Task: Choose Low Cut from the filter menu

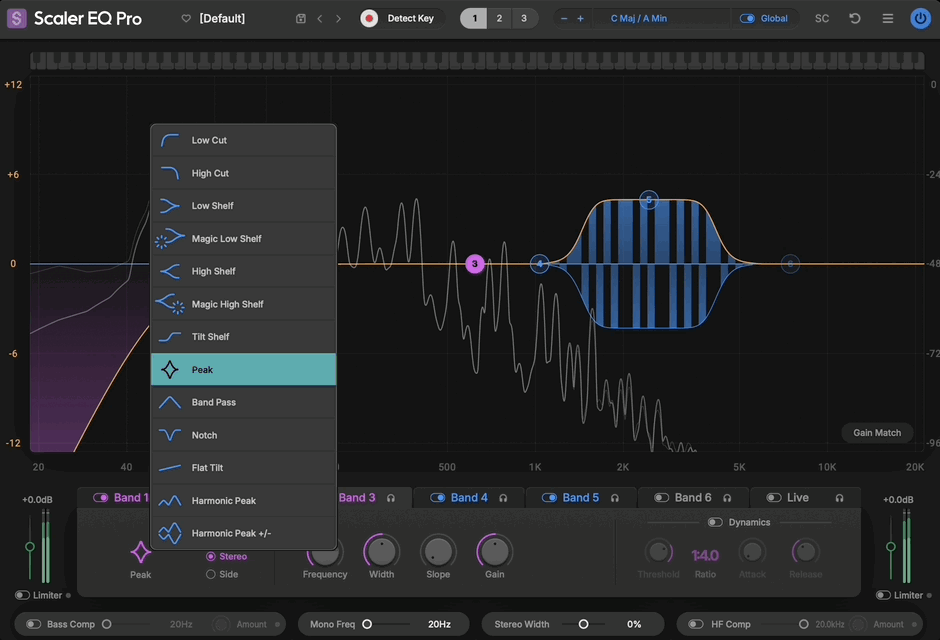Action: coord(243,140)
